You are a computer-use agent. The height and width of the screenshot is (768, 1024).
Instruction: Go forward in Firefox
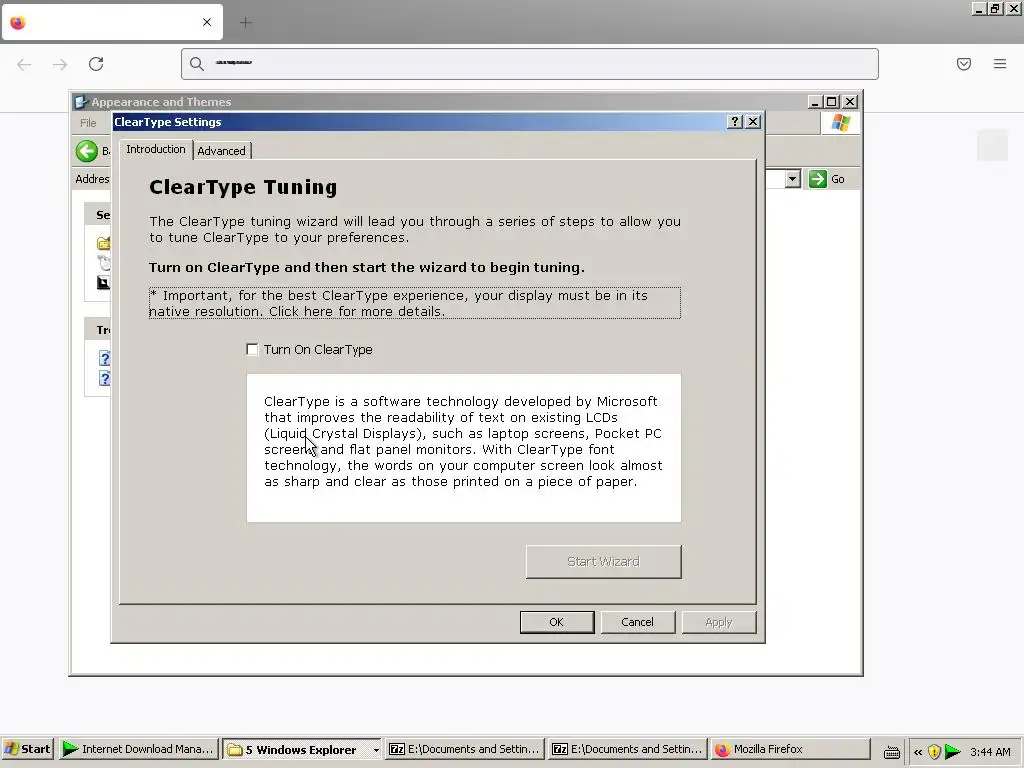tap(60, 64)
